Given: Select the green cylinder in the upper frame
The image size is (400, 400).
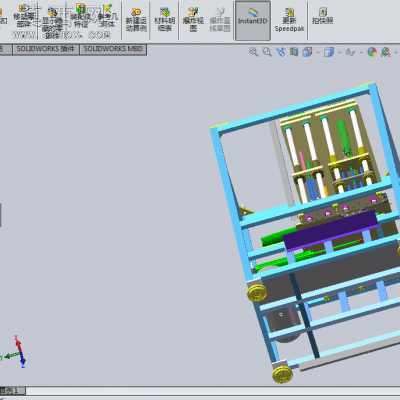Looking at the screenshot, I should (343, 137).
